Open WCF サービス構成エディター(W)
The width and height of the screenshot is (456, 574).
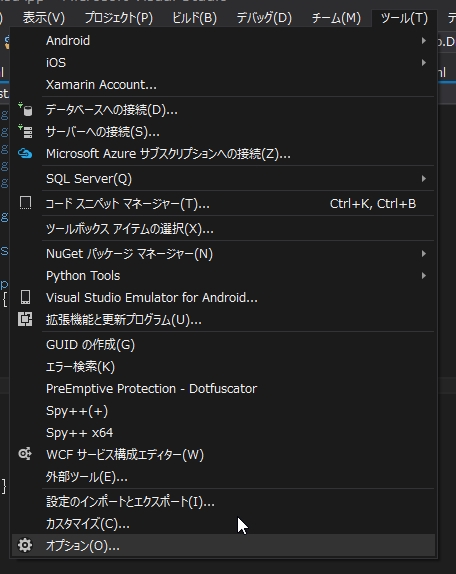point(223,454)
